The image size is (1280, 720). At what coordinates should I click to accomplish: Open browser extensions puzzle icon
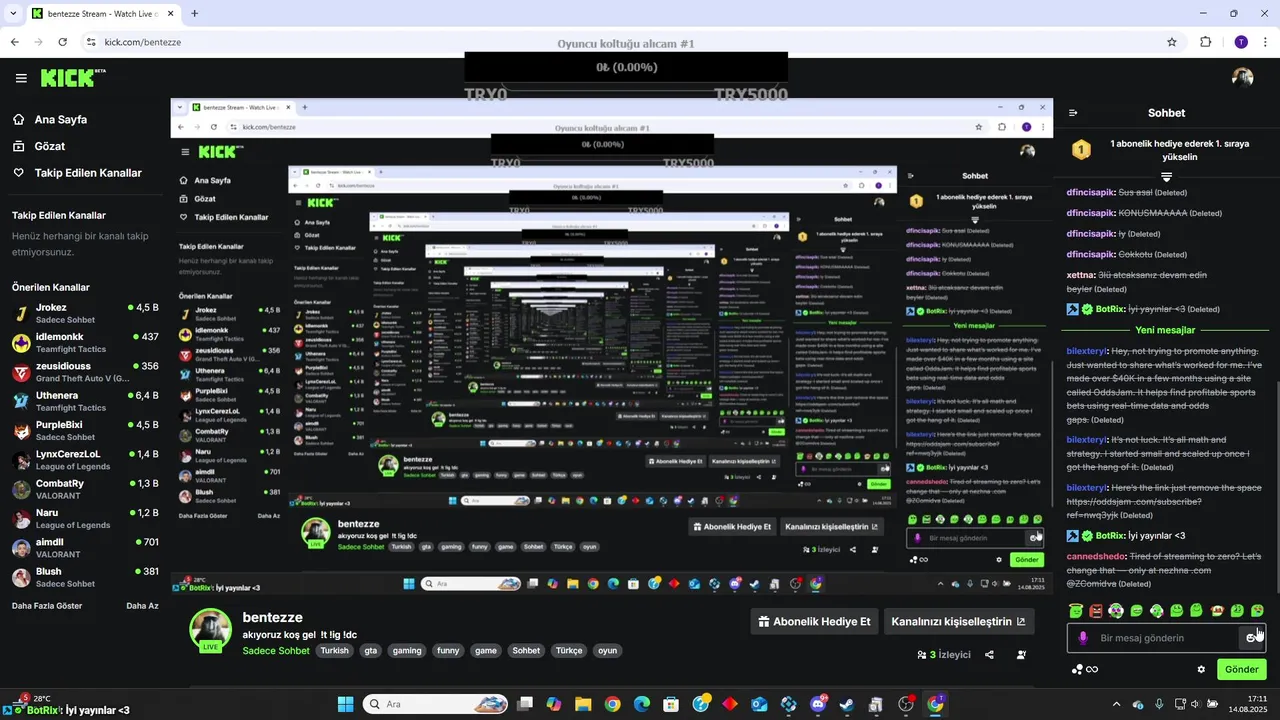1205,42
